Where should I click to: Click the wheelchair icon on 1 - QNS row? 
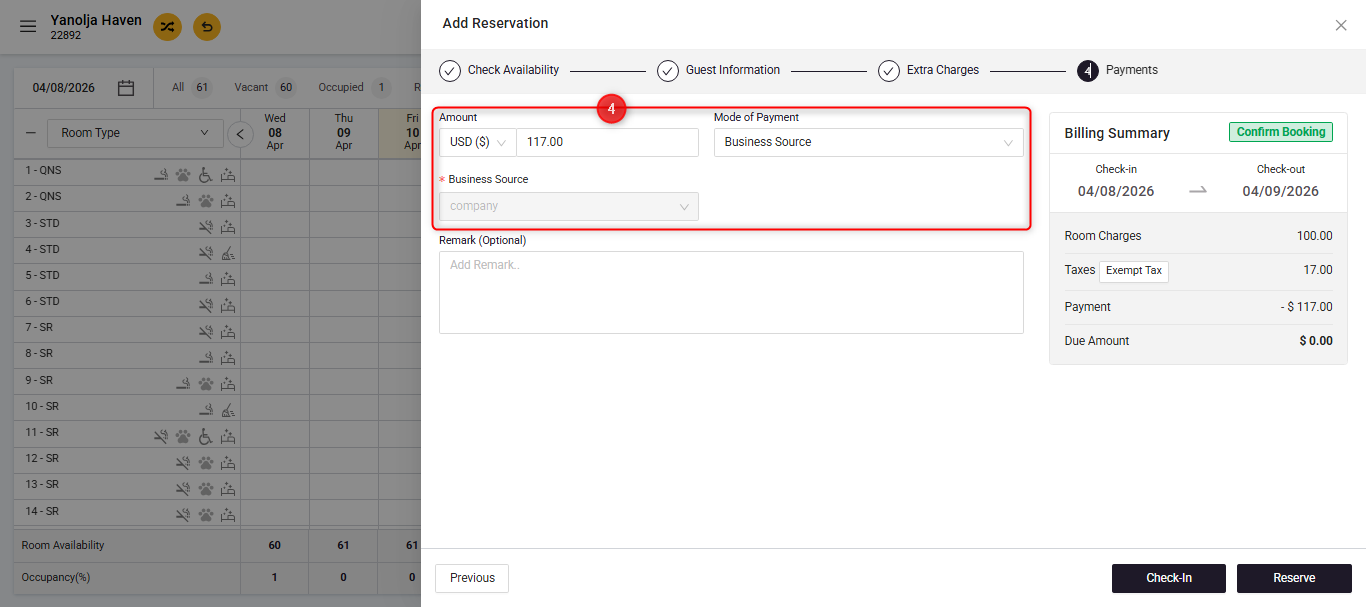206,174
